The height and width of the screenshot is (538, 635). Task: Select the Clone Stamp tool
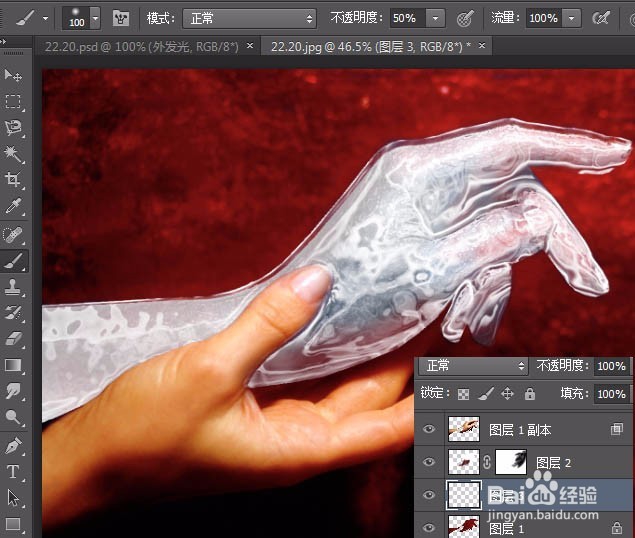[x=13, y=287]
